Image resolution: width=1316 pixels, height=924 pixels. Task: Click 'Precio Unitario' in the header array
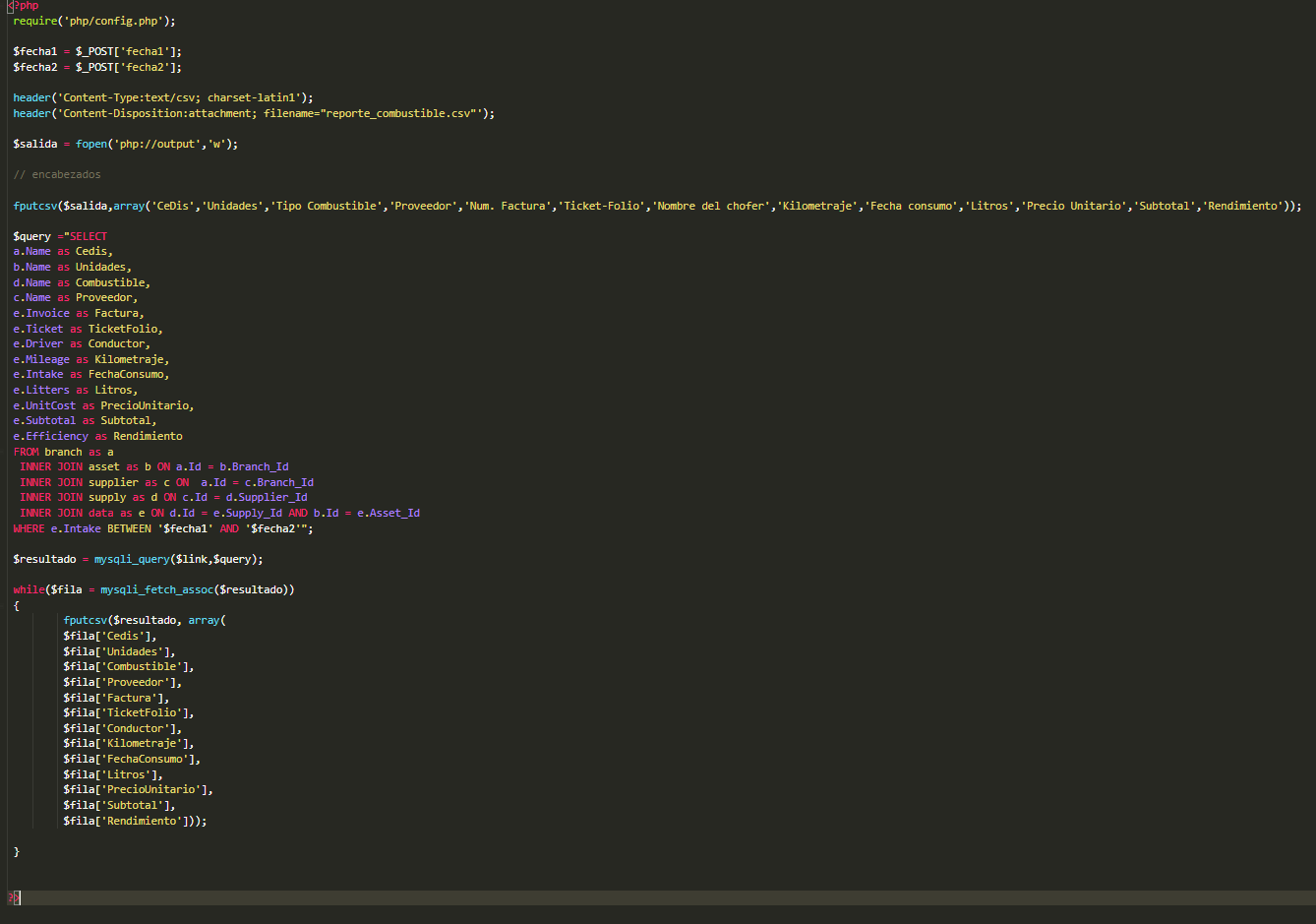[x=1076, y=206]
